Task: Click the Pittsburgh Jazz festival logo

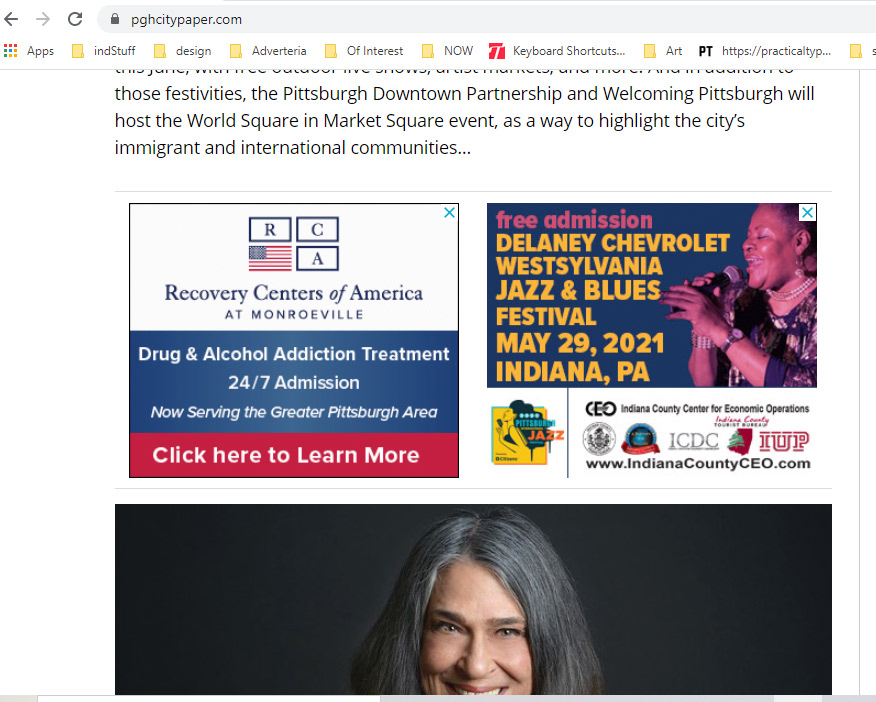Action: [x=527, y=433]
